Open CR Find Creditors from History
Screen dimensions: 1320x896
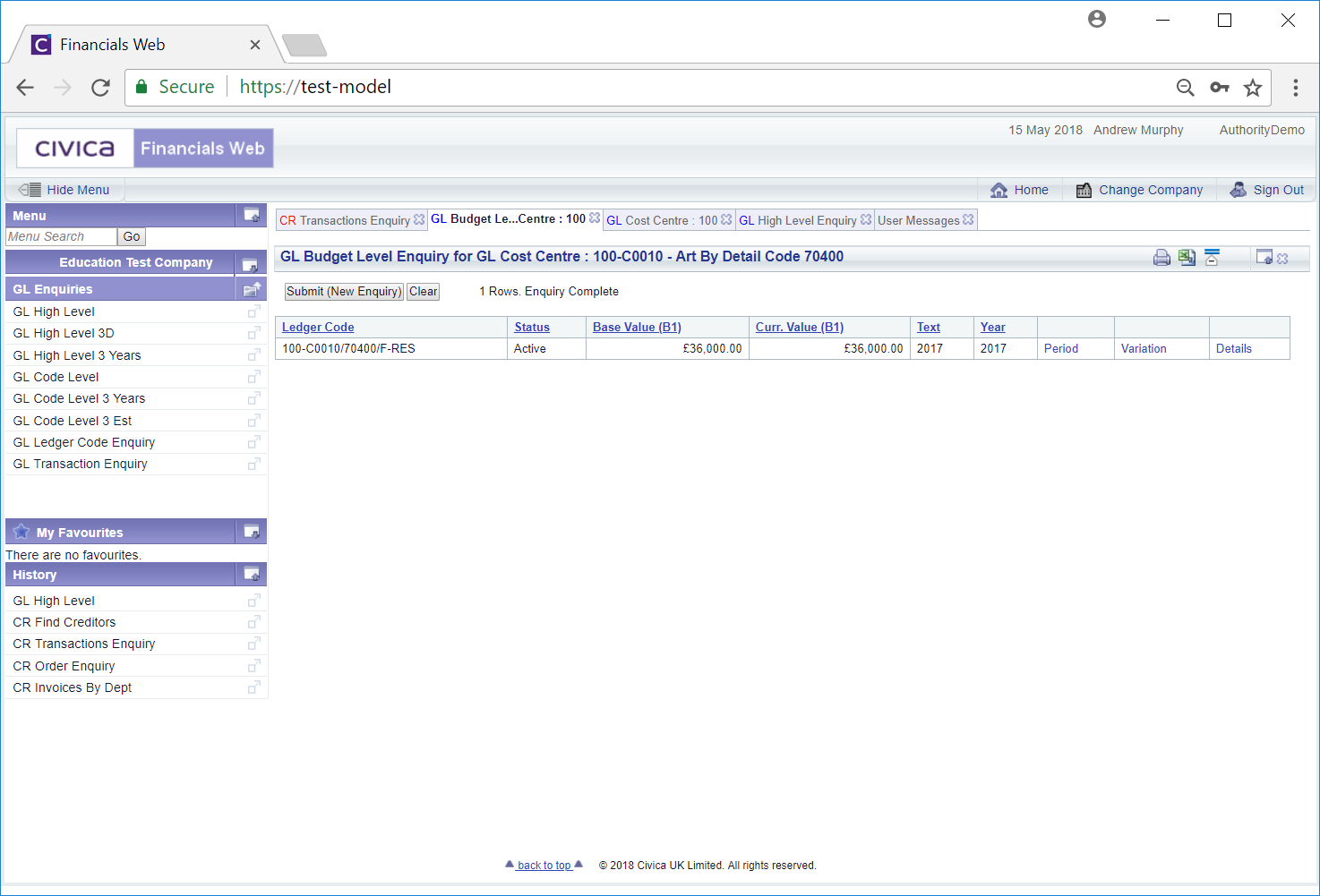click(x=64, y=622)
